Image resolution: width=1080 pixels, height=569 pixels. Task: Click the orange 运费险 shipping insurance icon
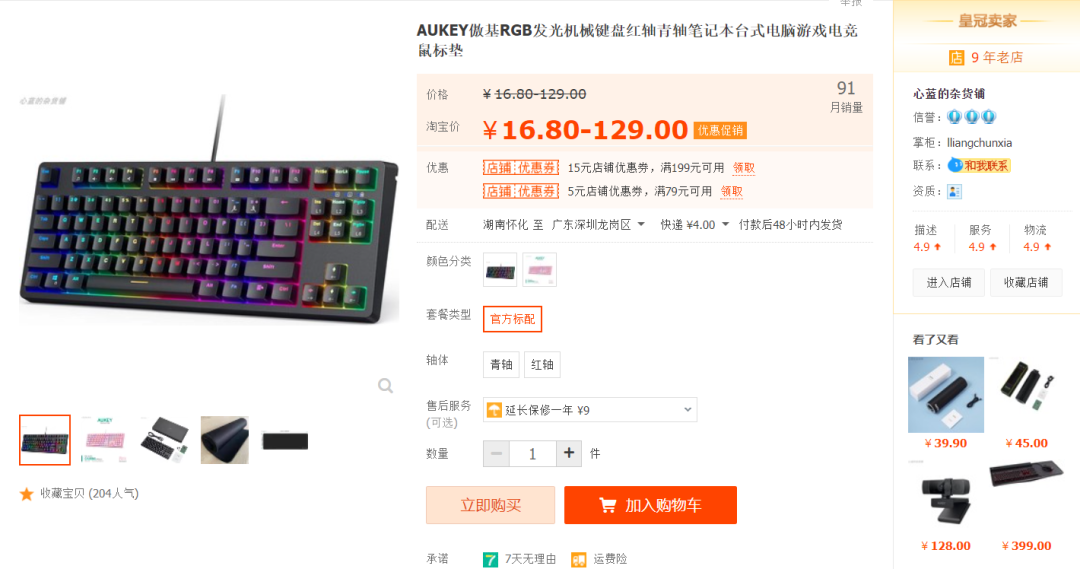(x=579, y=559)
